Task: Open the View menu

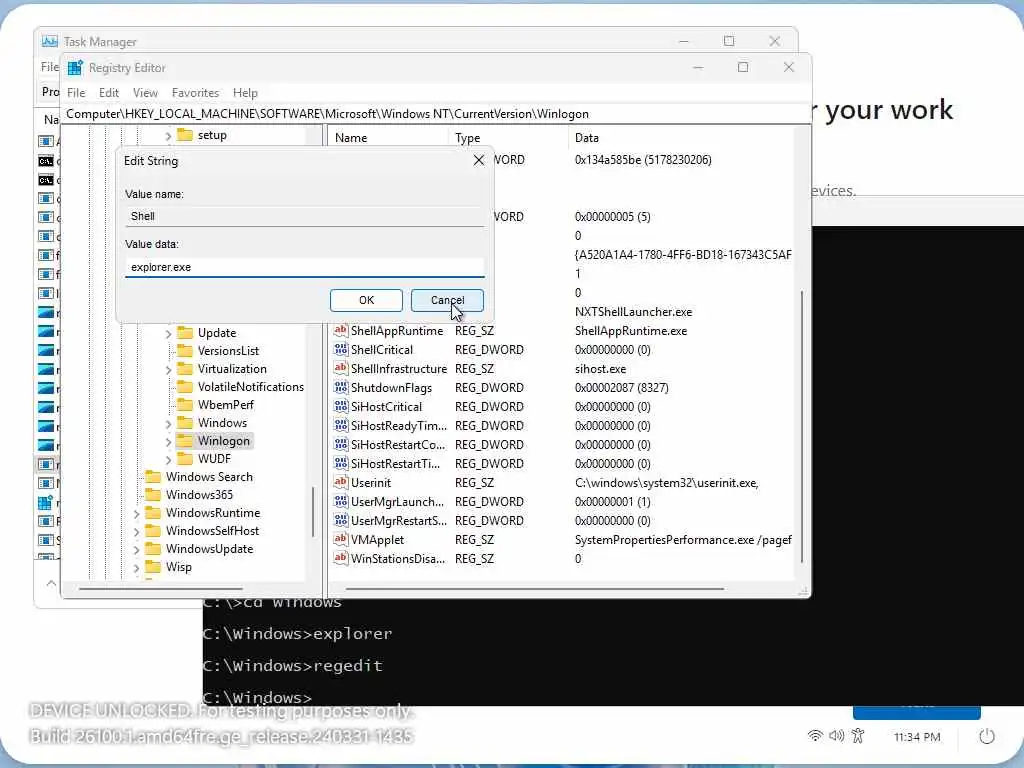Action: coord(145,93)
